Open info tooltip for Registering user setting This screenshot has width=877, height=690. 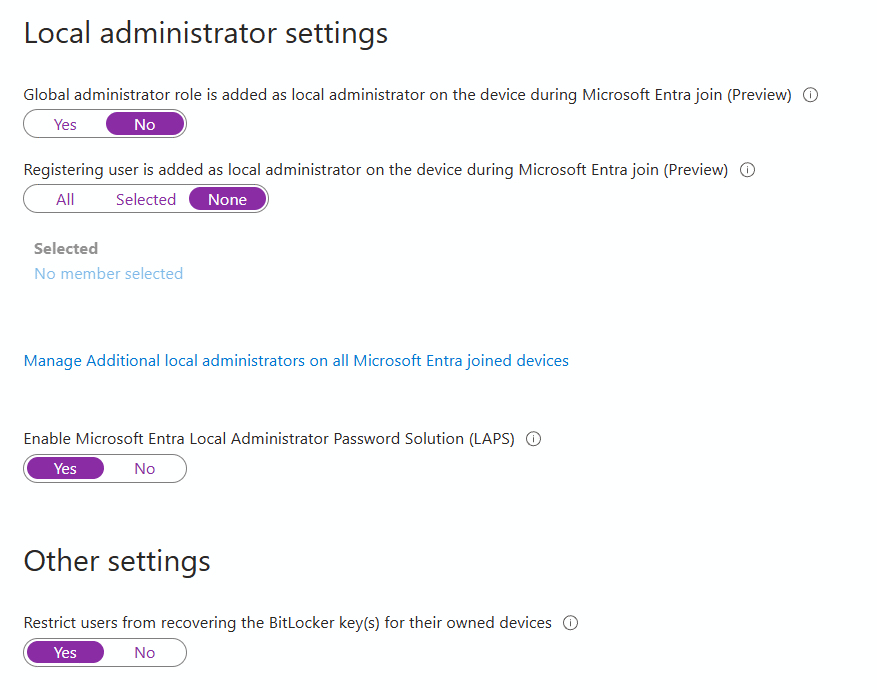tap(747, 170)
